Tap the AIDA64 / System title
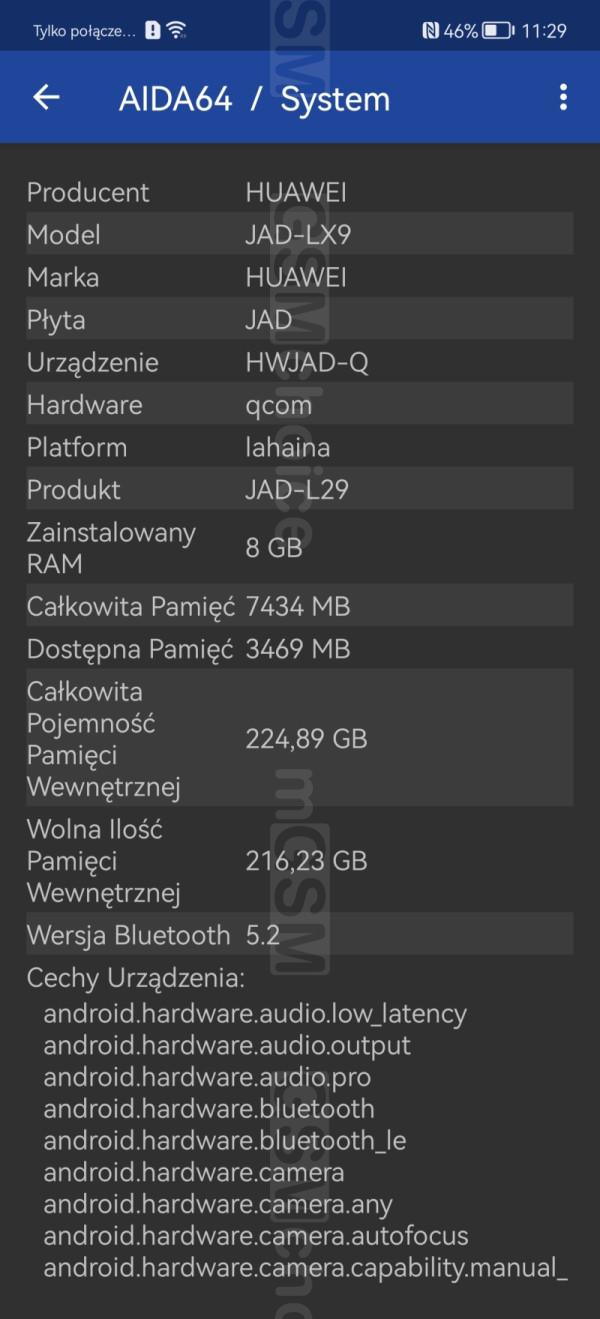 coord(254,99)
